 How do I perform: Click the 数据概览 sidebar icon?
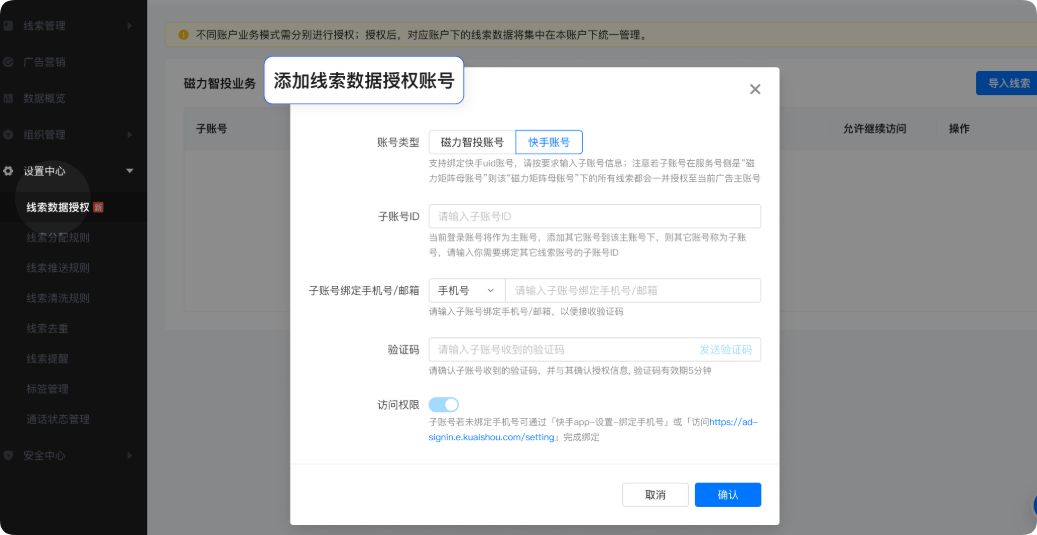tap(9, 99)
